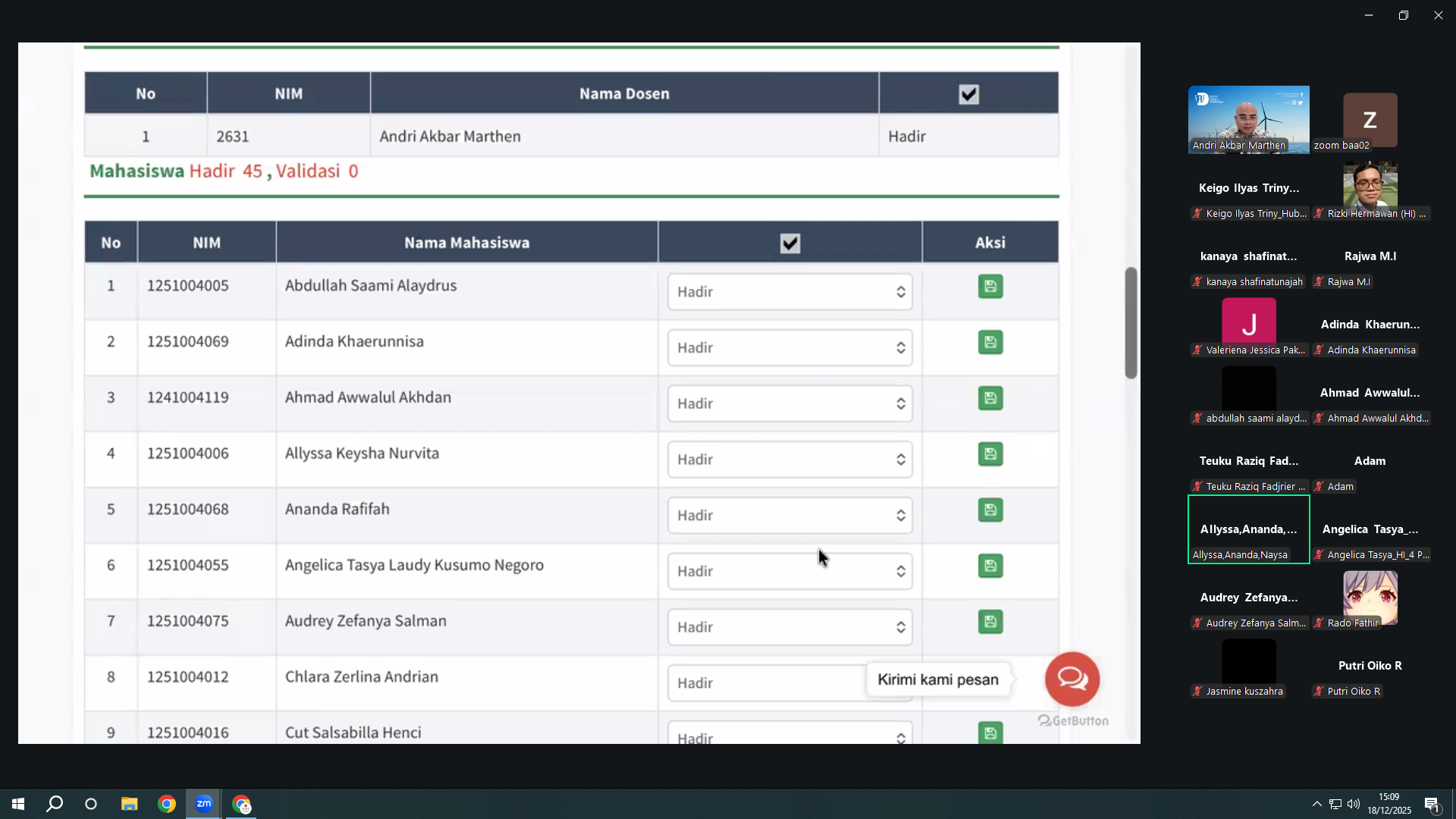Save attendance for Abdullah Saami Alaydrus
This screenshot has height=819, width=1456.
click(990, 287)
